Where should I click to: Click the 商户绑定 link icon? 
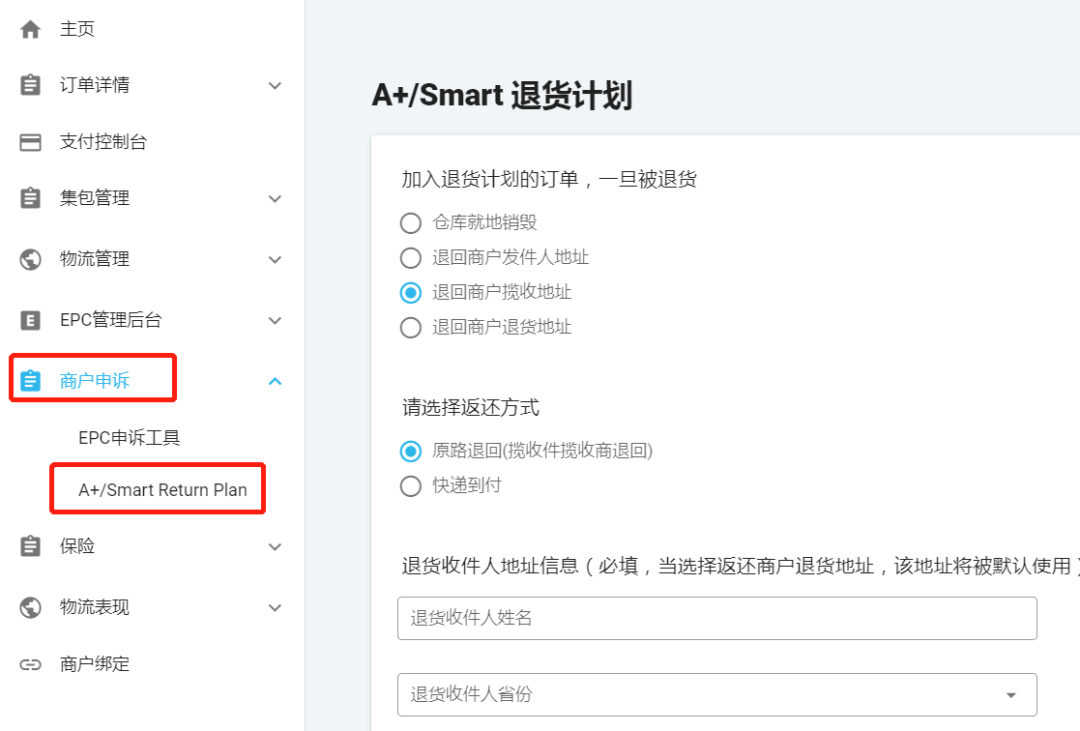29,663
